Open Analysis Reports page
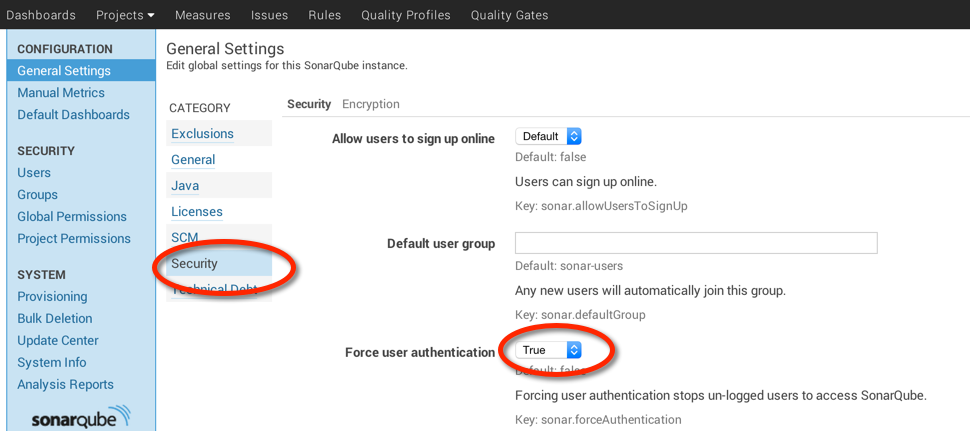This screenshot has height=431, width=970. (66, 384)
